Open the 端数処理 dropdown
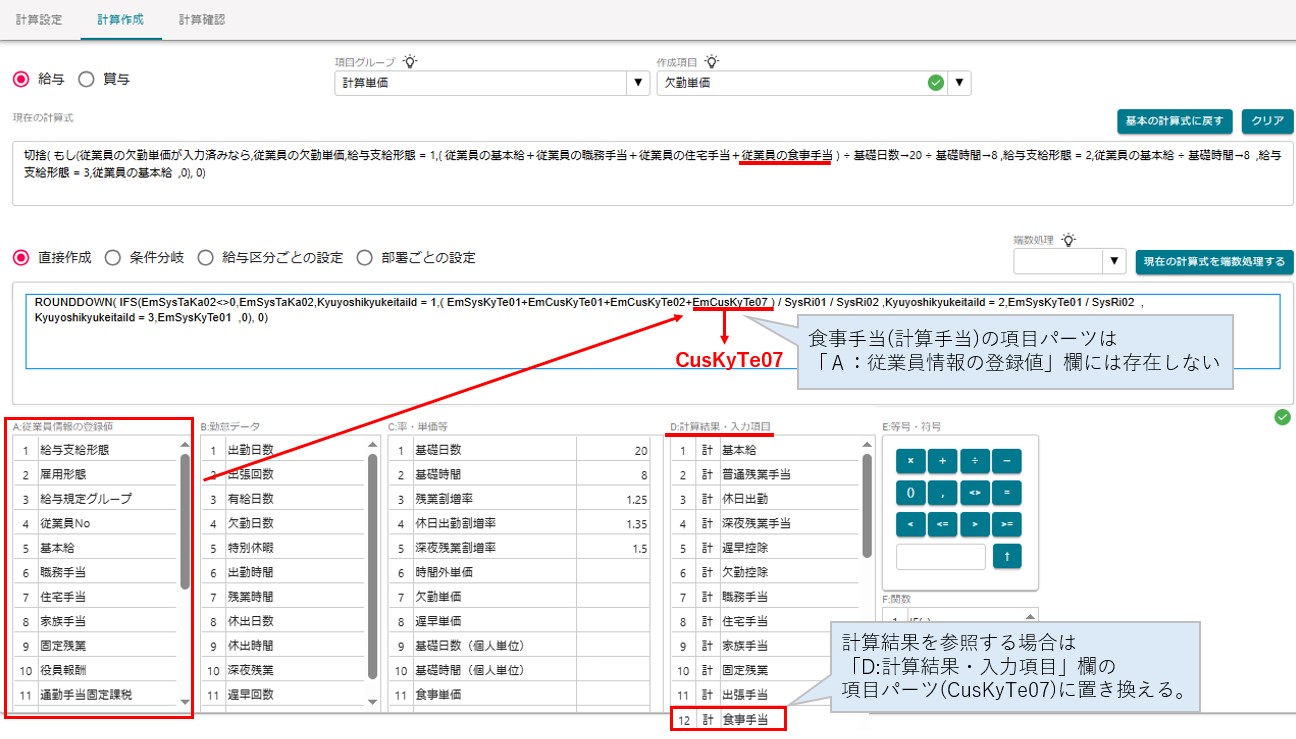 click(1070, 261)
